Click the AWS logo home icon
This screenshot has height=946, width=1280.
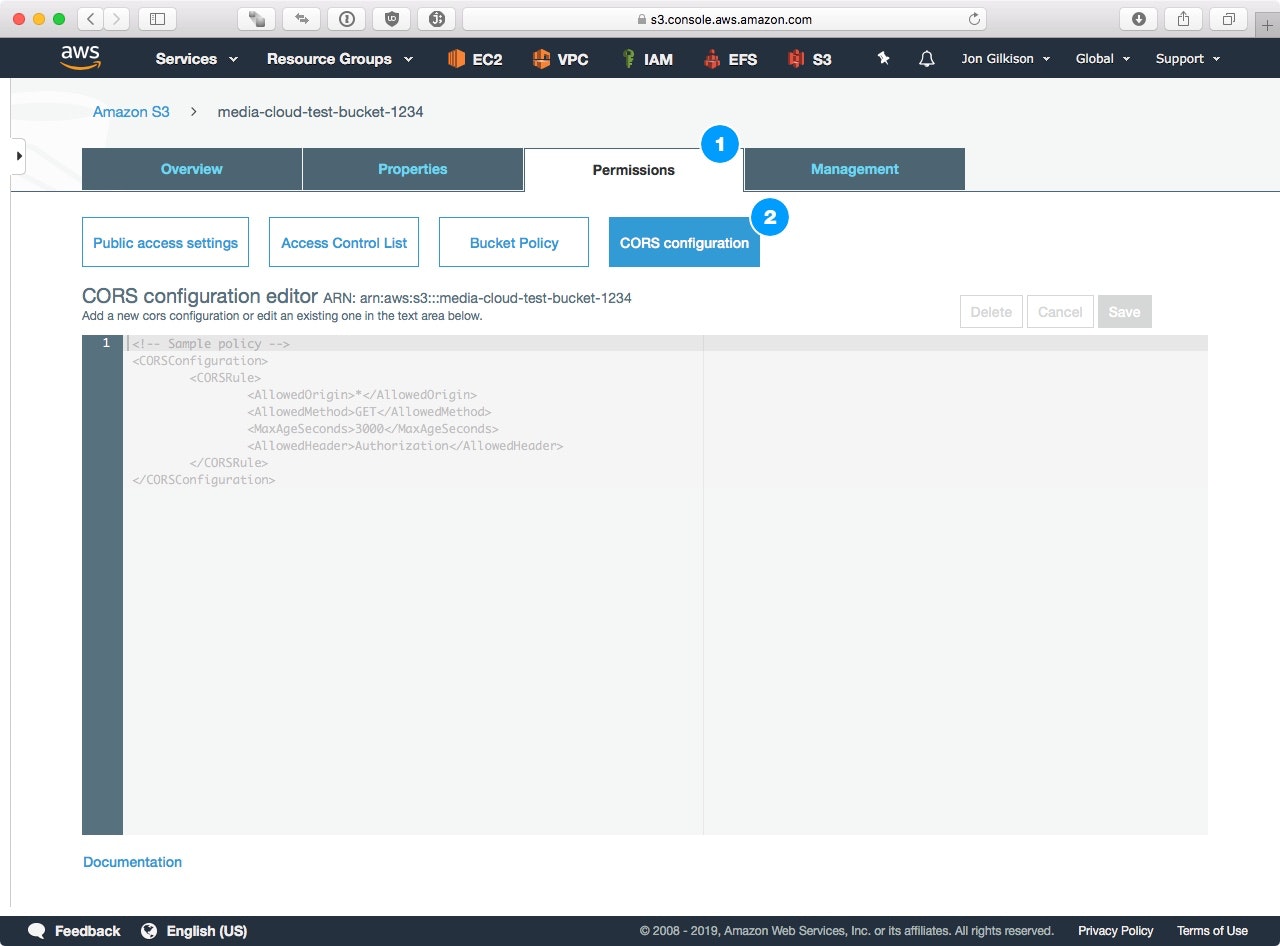click(80, 58)
